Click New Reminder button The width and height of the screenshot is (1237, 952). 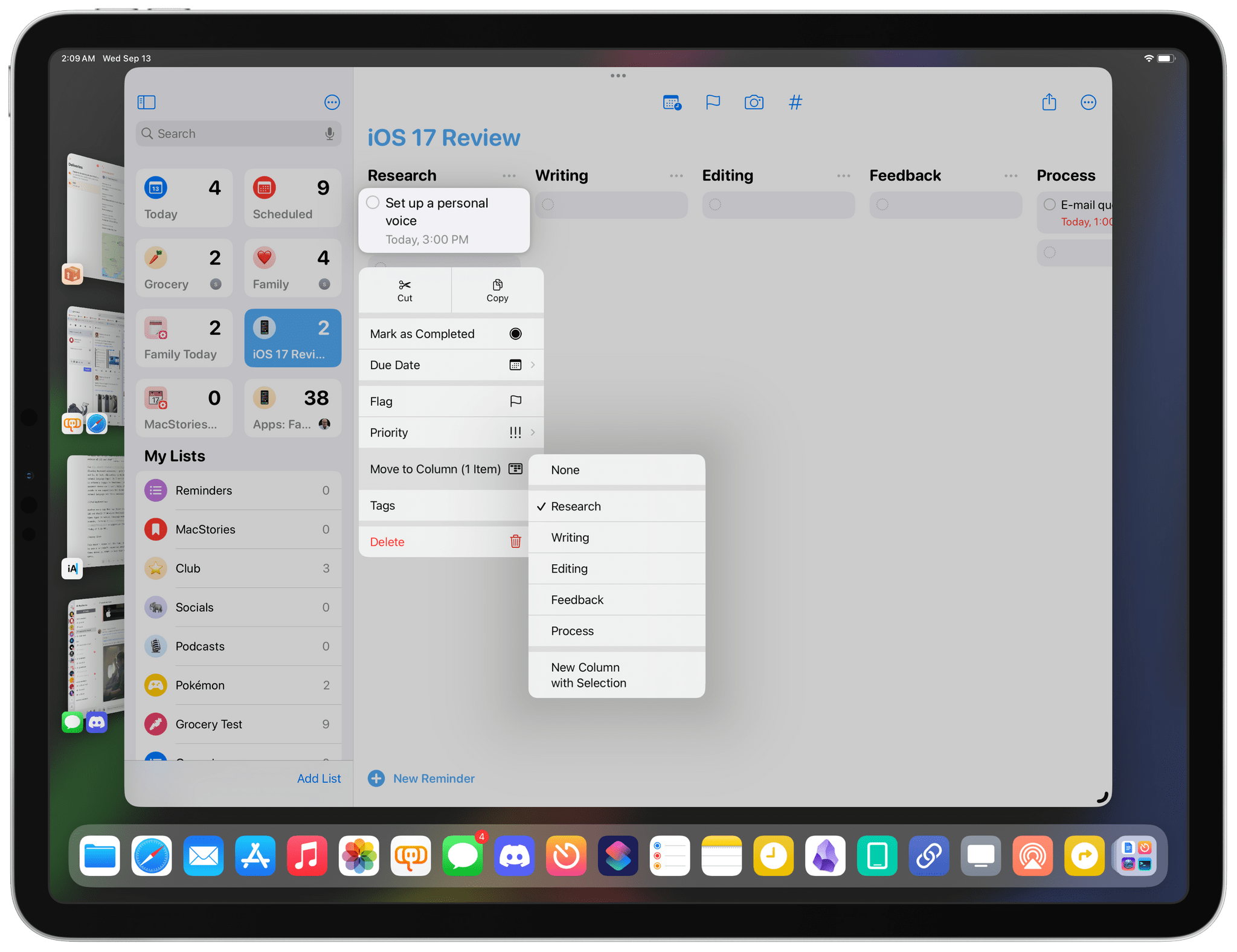point(421,779)
